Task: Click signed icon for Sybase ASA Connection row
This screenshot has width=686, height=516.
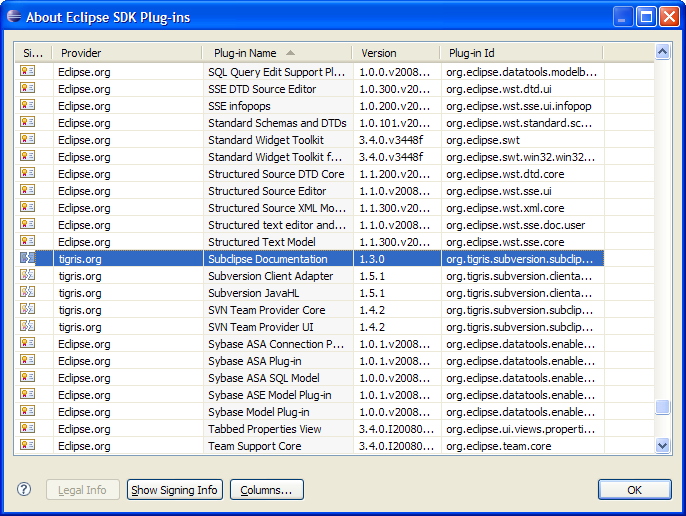Action: pyautogui.click(x=28, y=343)
